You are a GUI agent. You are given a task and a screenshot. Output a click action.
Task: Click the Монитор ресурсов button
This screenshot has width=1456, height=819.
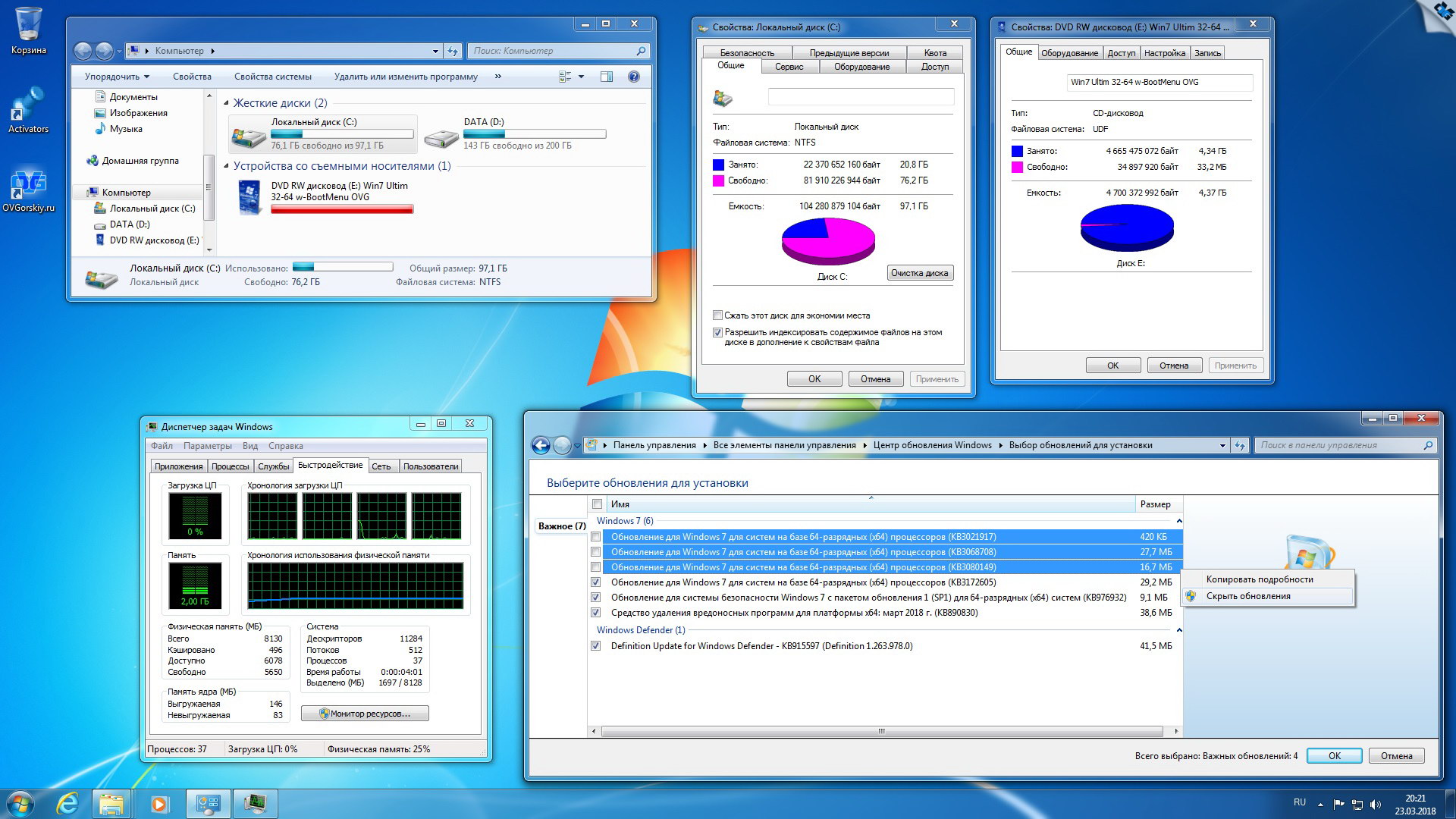[x=365, y=714]
